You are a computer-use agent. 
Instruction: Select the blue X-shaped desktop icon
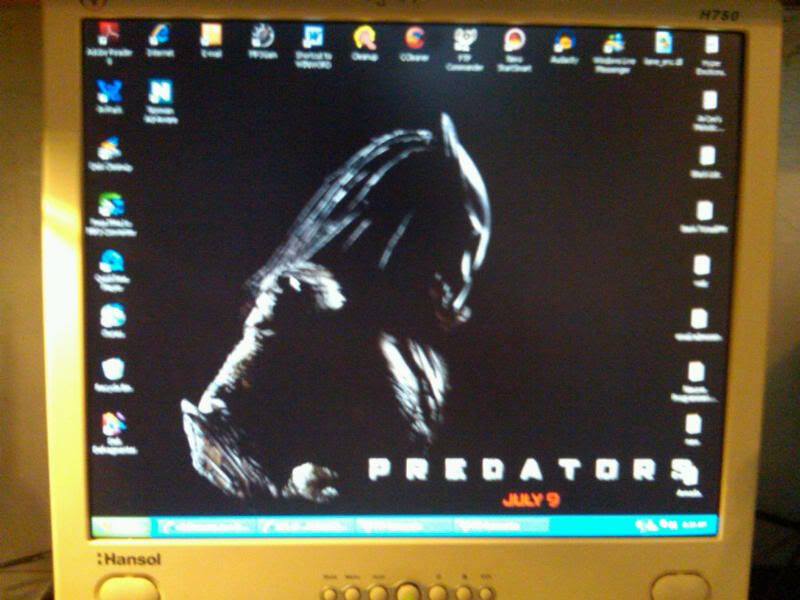(110, 97)
